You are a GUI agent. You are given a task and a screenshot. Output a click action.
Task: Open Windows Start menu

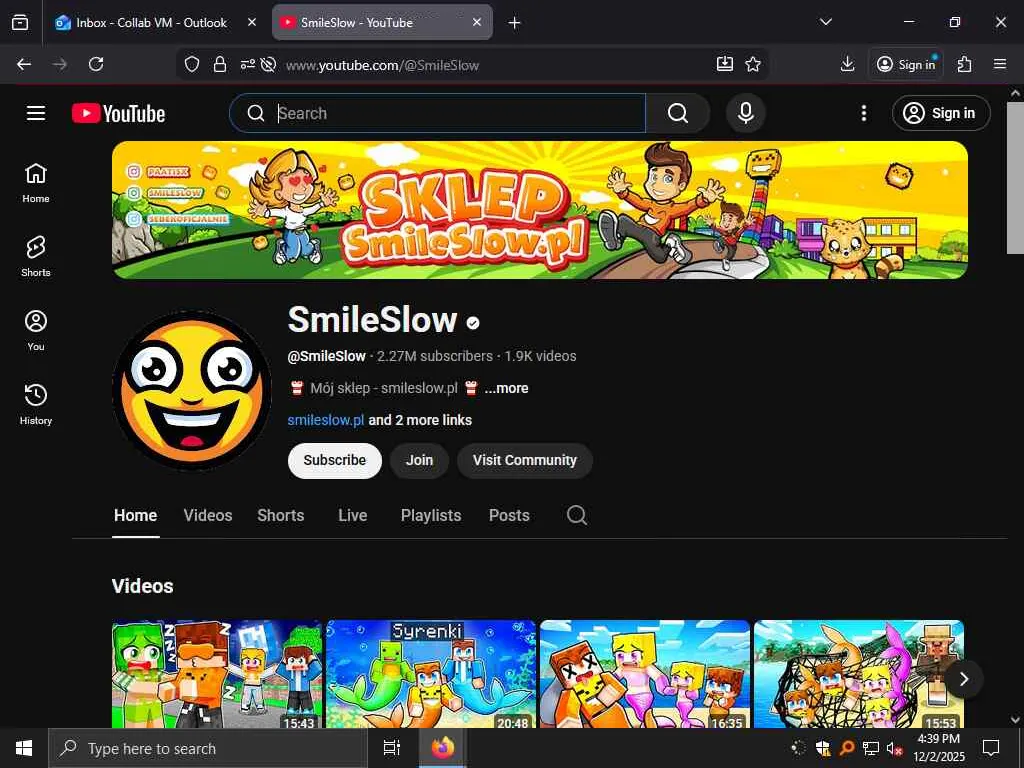[24, 748]
